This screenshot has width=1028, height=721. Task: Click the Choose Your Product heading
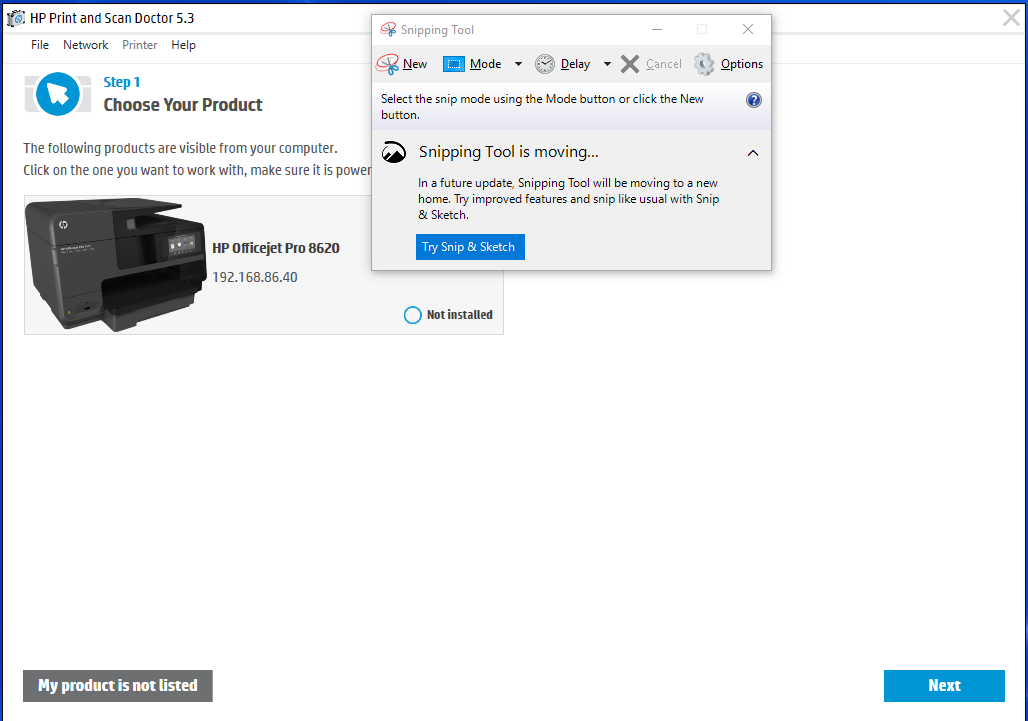point(183,105)
